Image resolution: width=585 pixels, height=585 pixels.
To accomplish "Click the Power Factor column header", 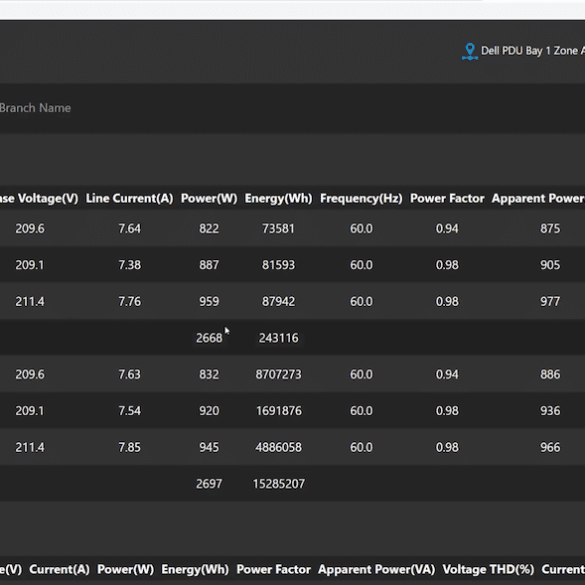I will point(447,198).
